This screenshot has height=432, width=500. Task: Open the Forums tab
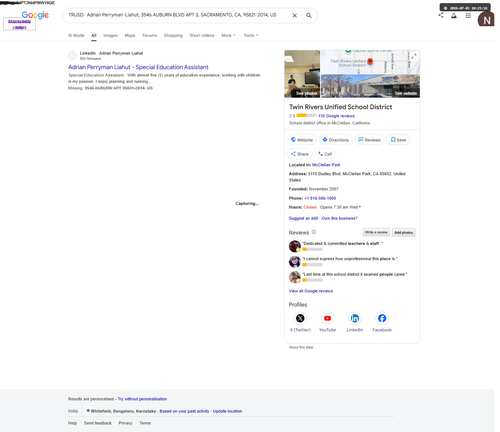pos(149,35)
